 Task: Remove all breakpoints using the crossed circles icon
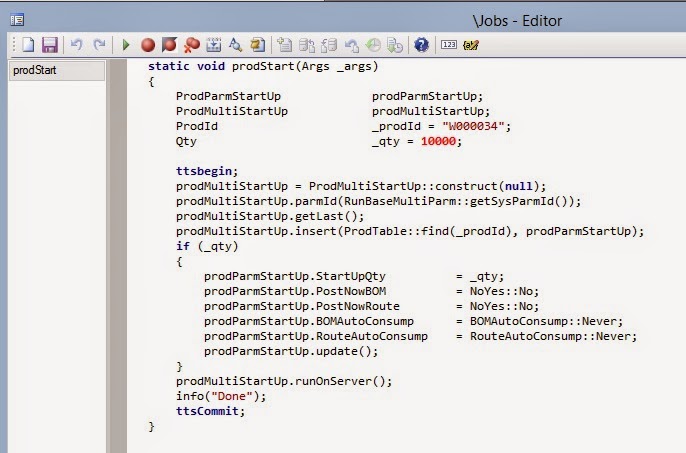pyautogui.click(x=192, y=45)
